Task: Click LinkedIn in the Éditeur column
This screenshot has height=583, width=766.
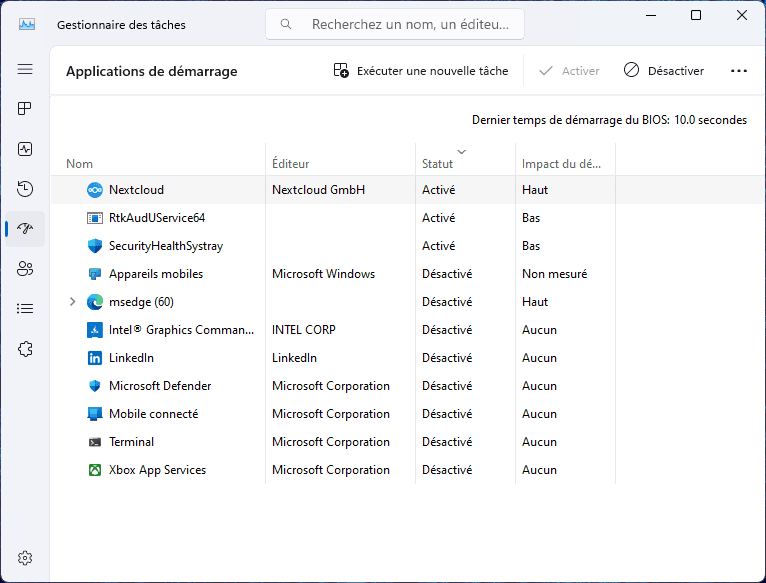Action: coord(294,358)
